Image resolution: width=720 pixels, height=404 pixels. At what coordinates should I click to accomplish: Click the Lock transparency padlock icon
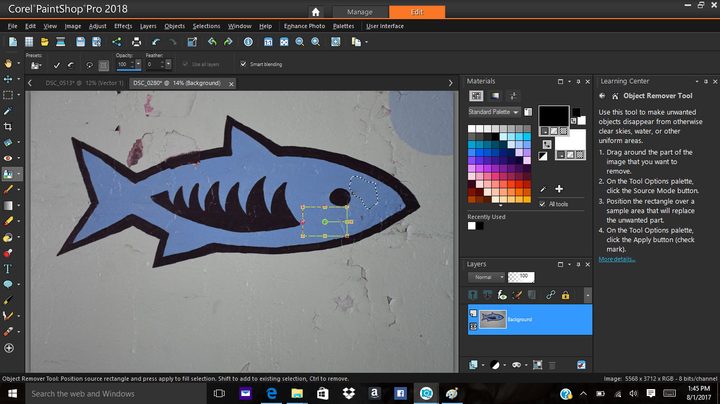coord(565,295)
